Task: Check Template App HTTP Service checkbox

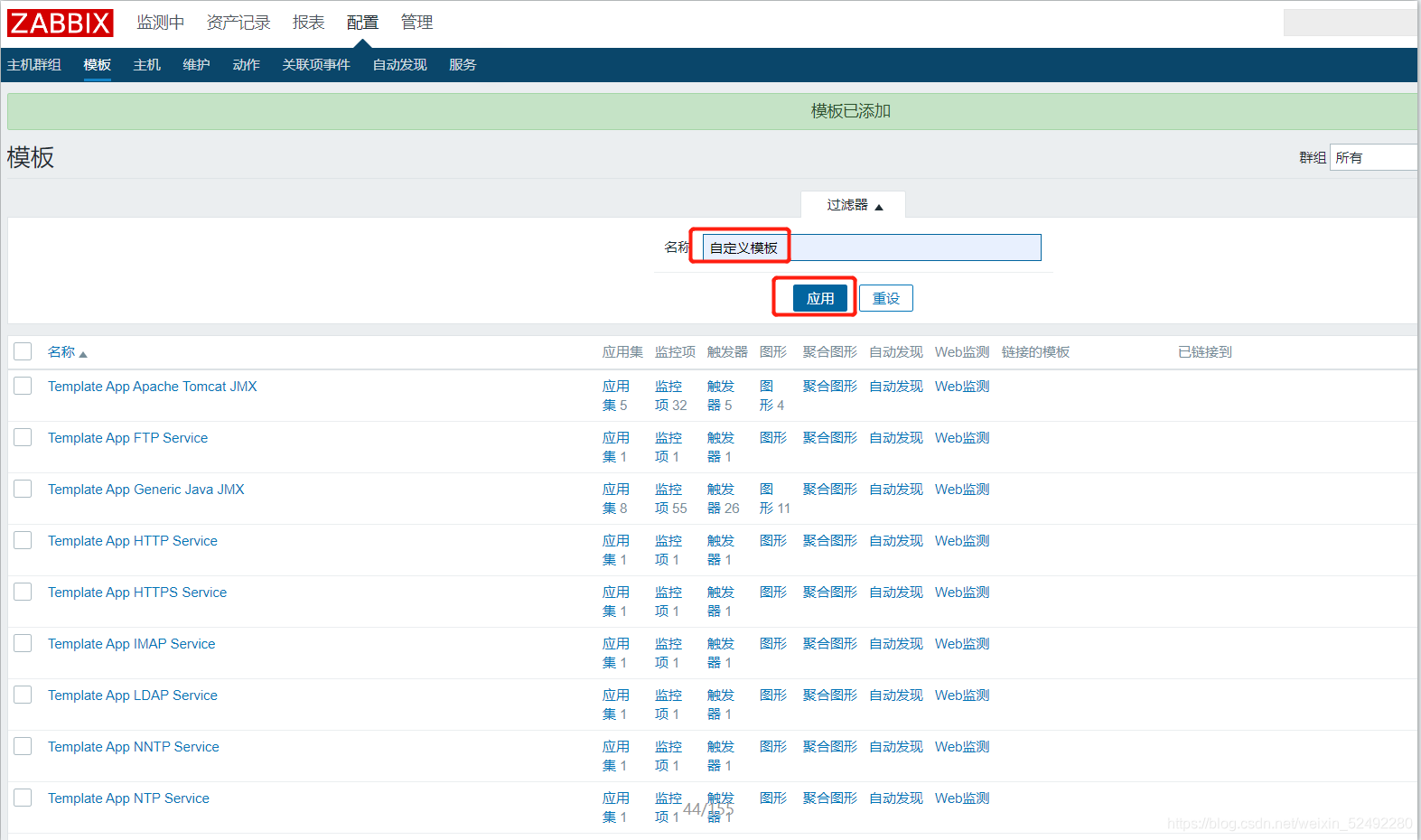Action: click(23, 540)
